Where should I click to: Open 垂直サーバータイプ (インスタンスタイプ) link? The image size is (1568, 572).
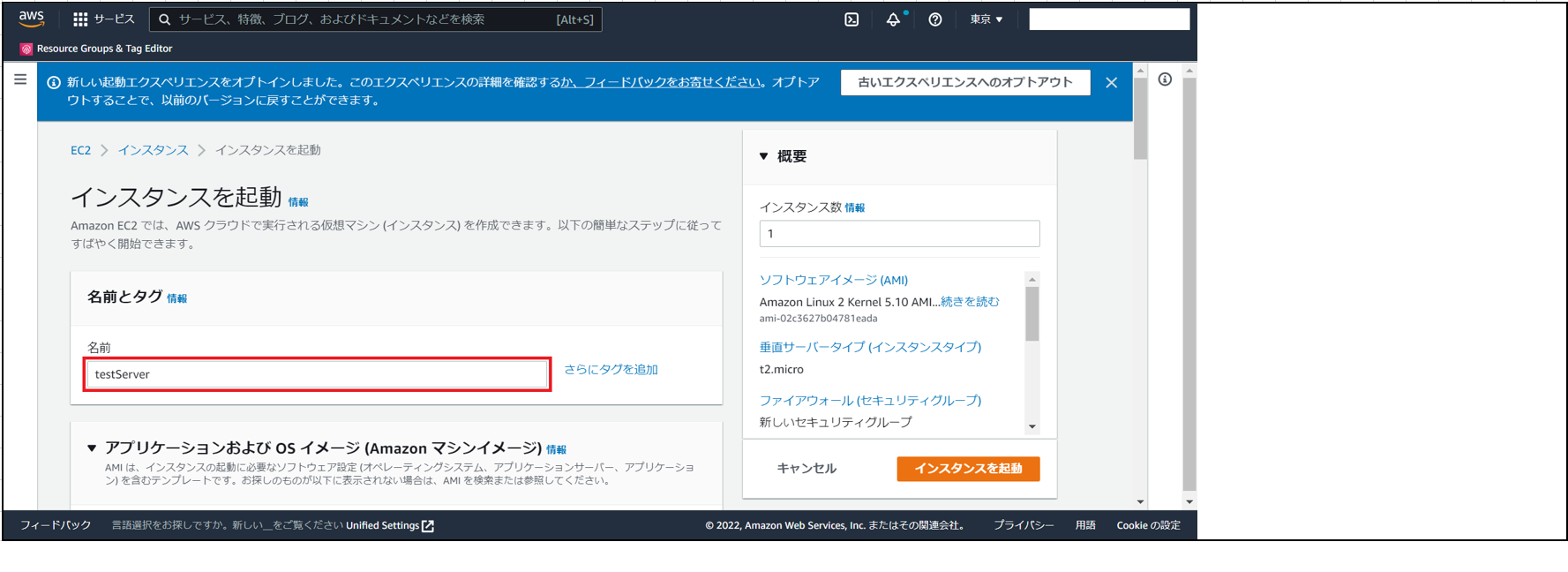click(x=870, y=347)
